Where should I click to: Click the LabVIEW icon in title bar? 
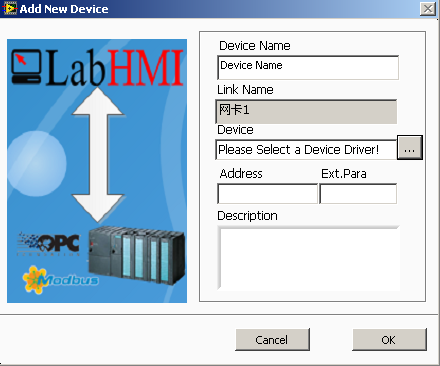[x=10, y=9]
